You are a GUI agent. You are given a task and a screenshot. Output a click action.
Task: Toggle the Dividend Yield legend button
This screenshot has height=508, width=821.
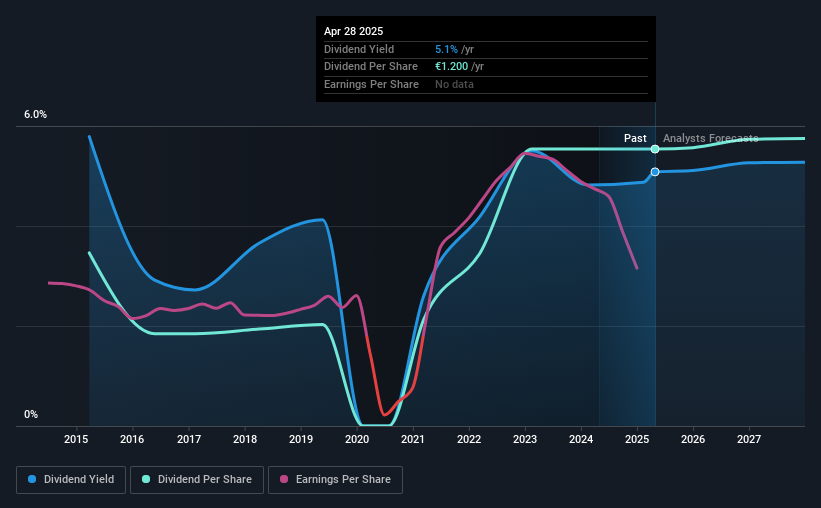71,480
